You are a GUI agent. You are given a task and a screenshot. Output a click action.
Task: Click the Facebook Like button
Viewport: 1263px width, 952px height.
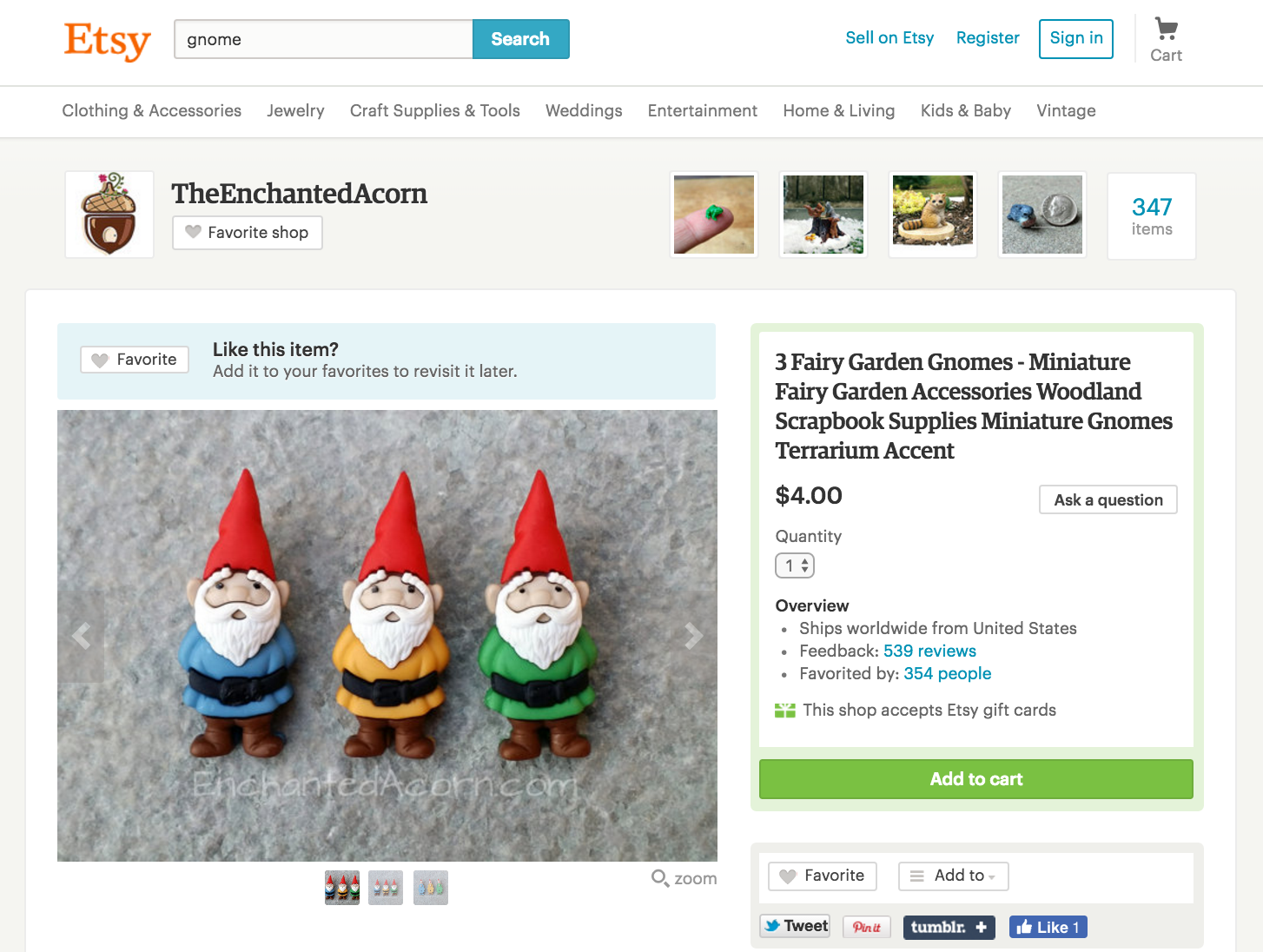coord(1048,927)
